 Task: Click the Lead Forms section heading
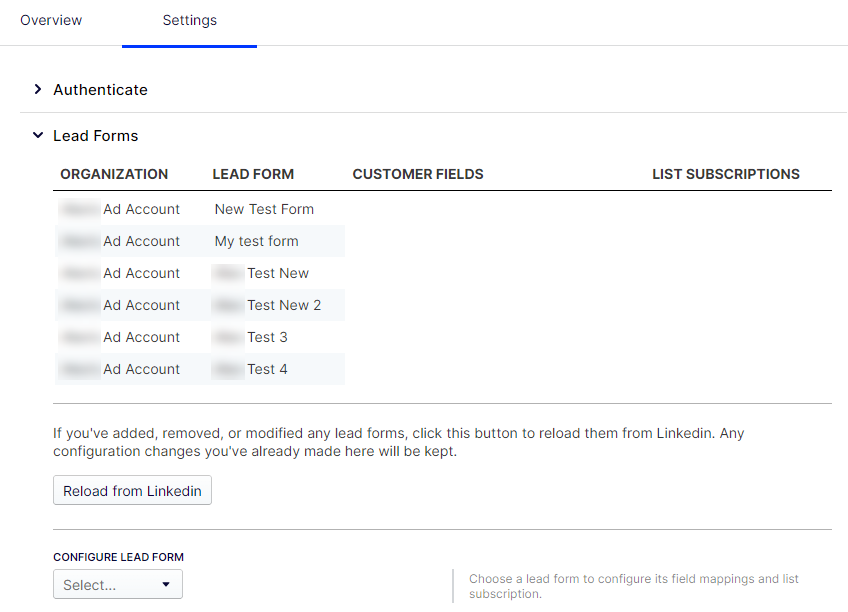coord(96,136)
